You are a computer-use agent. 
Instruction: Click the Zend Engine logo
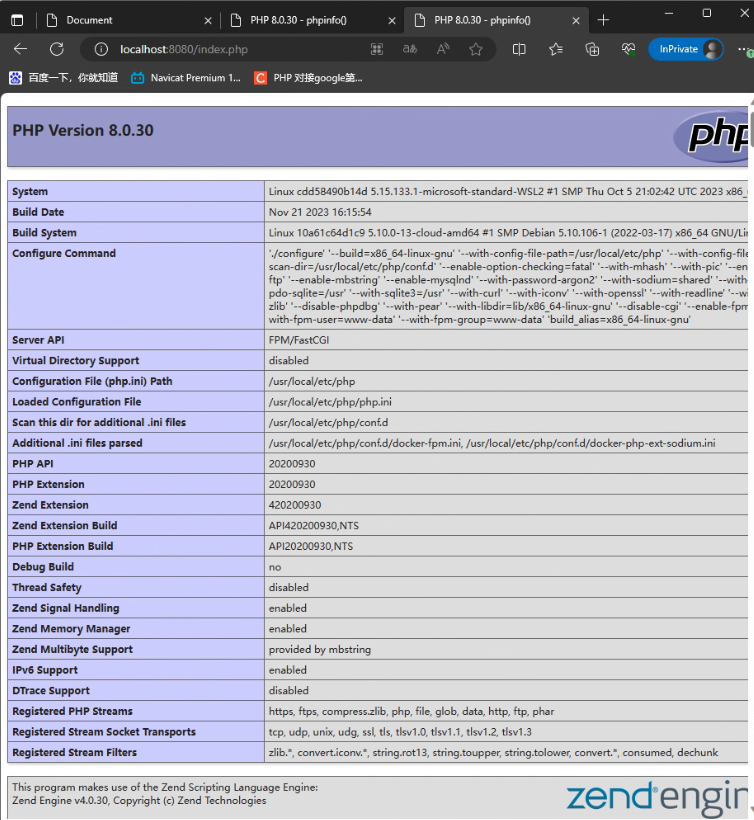tap(657, 798)
